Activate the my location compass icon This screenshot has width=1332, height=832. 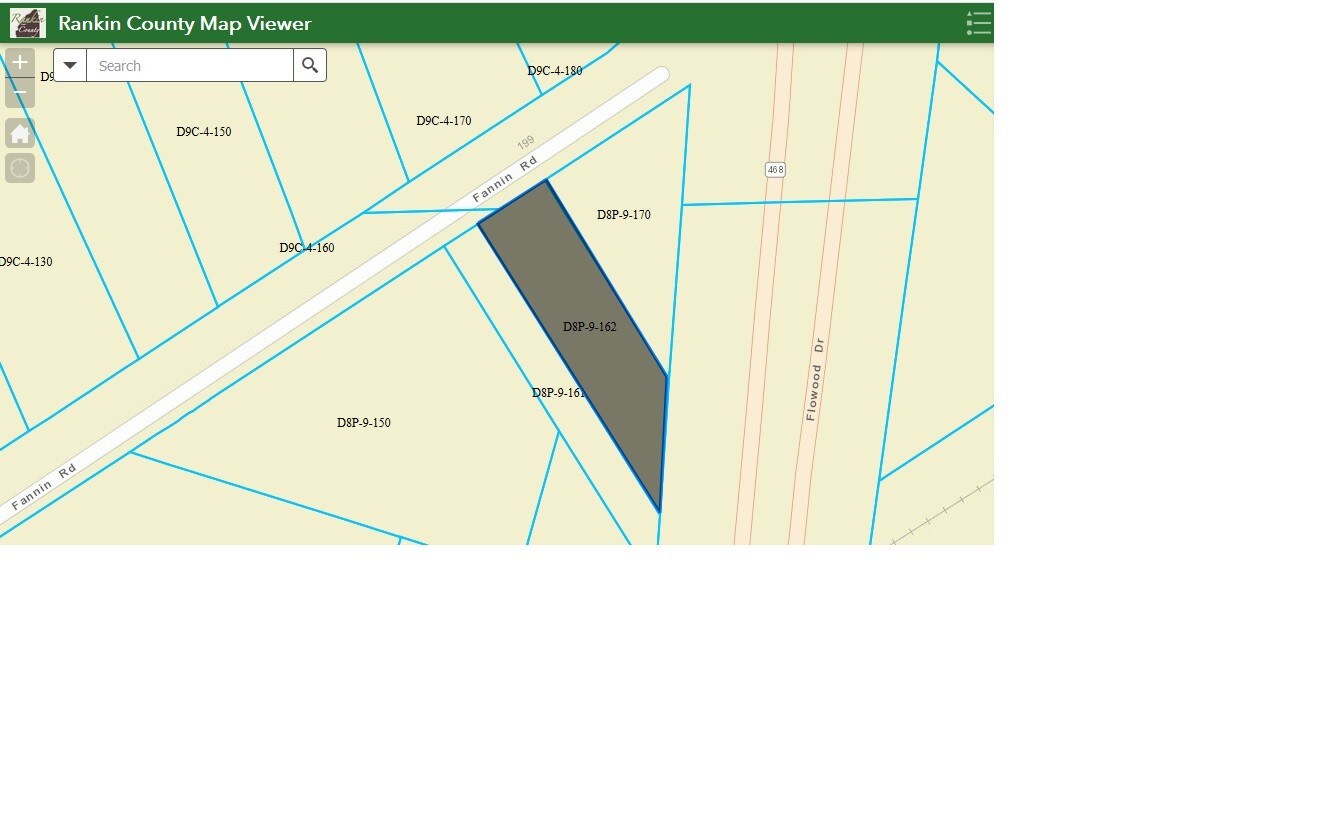pyautogui.click(x=20, y=168)
